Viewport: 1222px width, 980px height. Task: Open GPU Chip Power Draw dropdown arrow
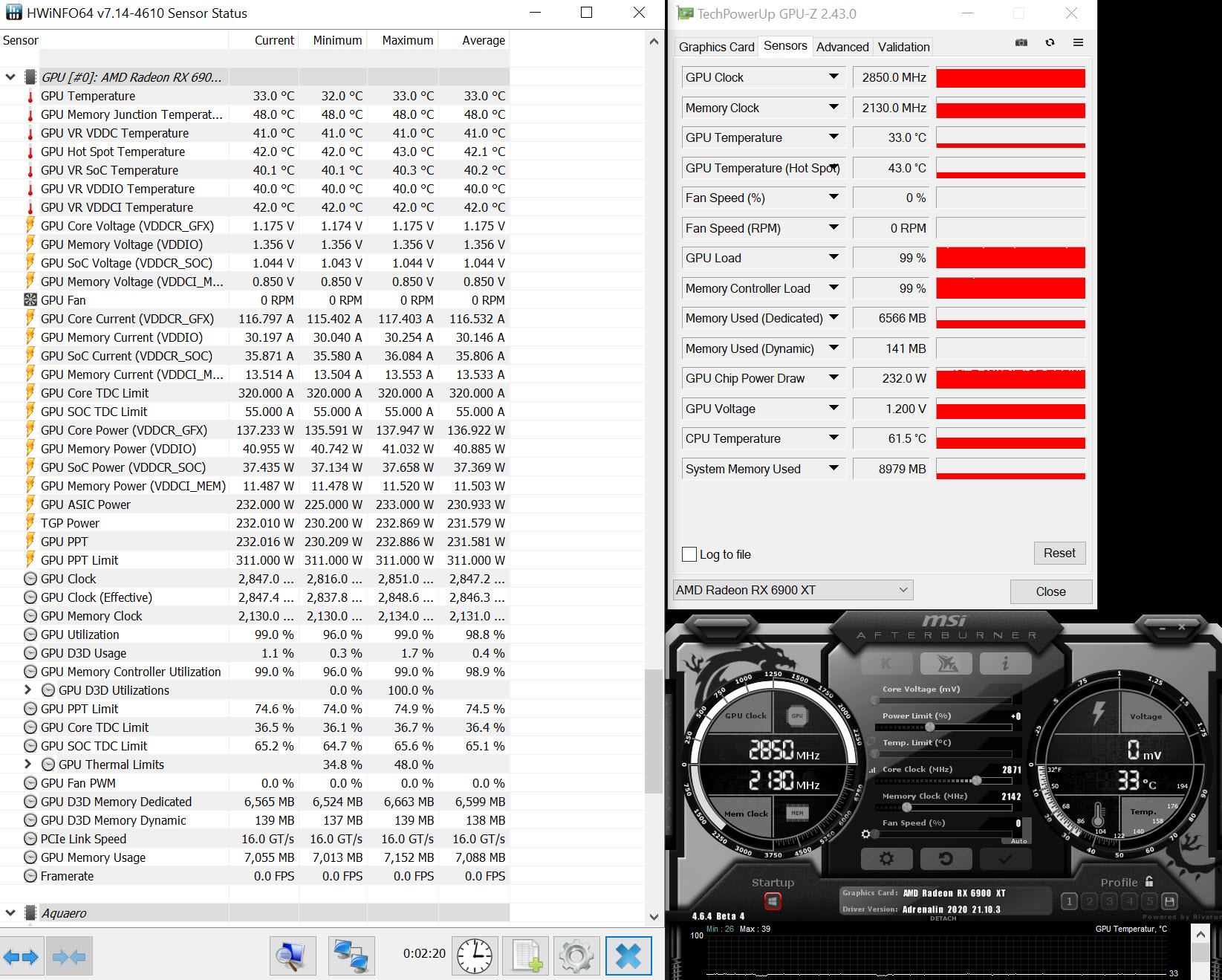833,377
